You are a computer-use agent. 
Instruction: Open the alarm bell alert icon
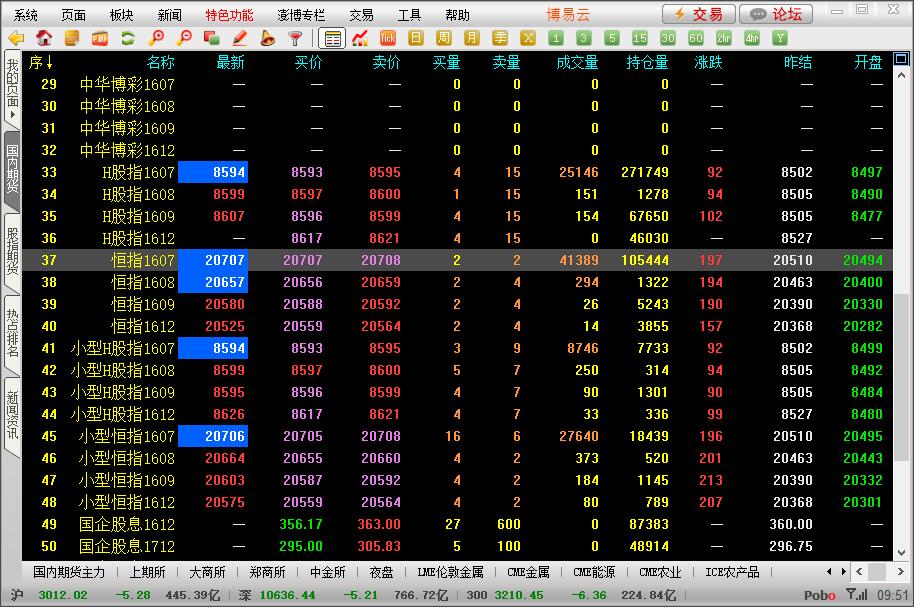[x=267, y=38]
